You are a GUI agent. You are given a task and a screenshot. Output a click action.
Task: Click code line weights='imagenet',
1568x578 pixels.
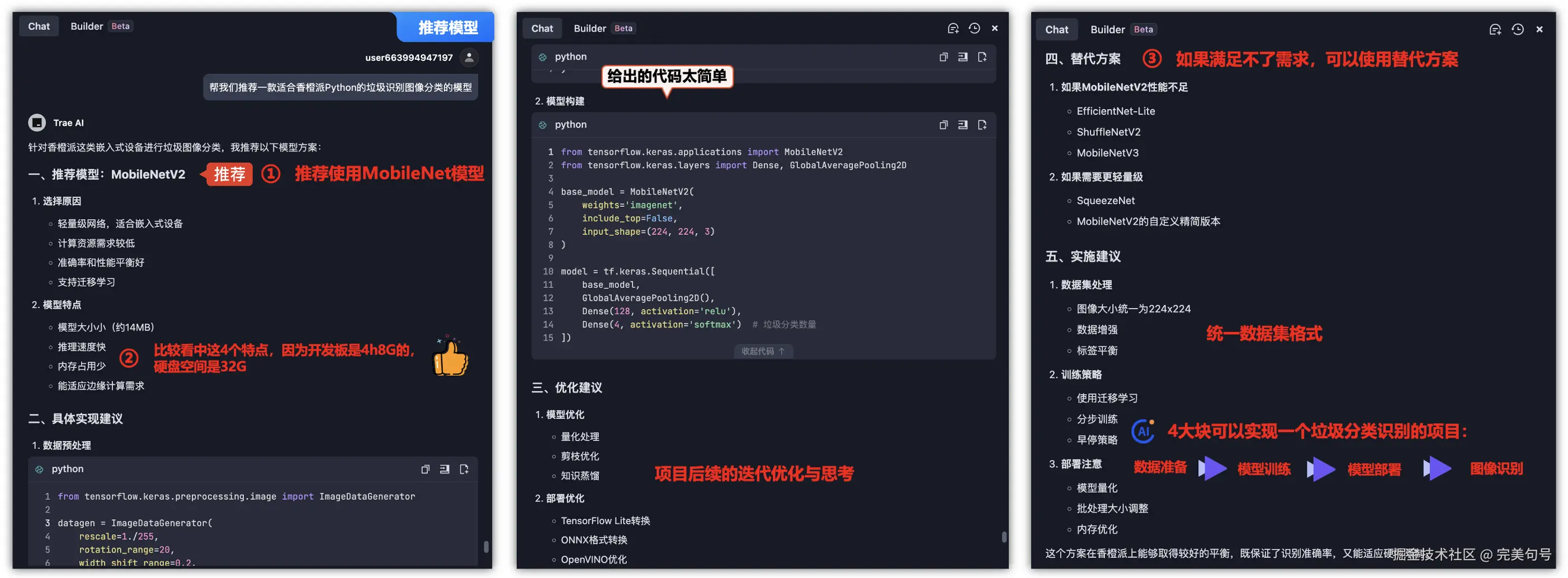[632, 205]
